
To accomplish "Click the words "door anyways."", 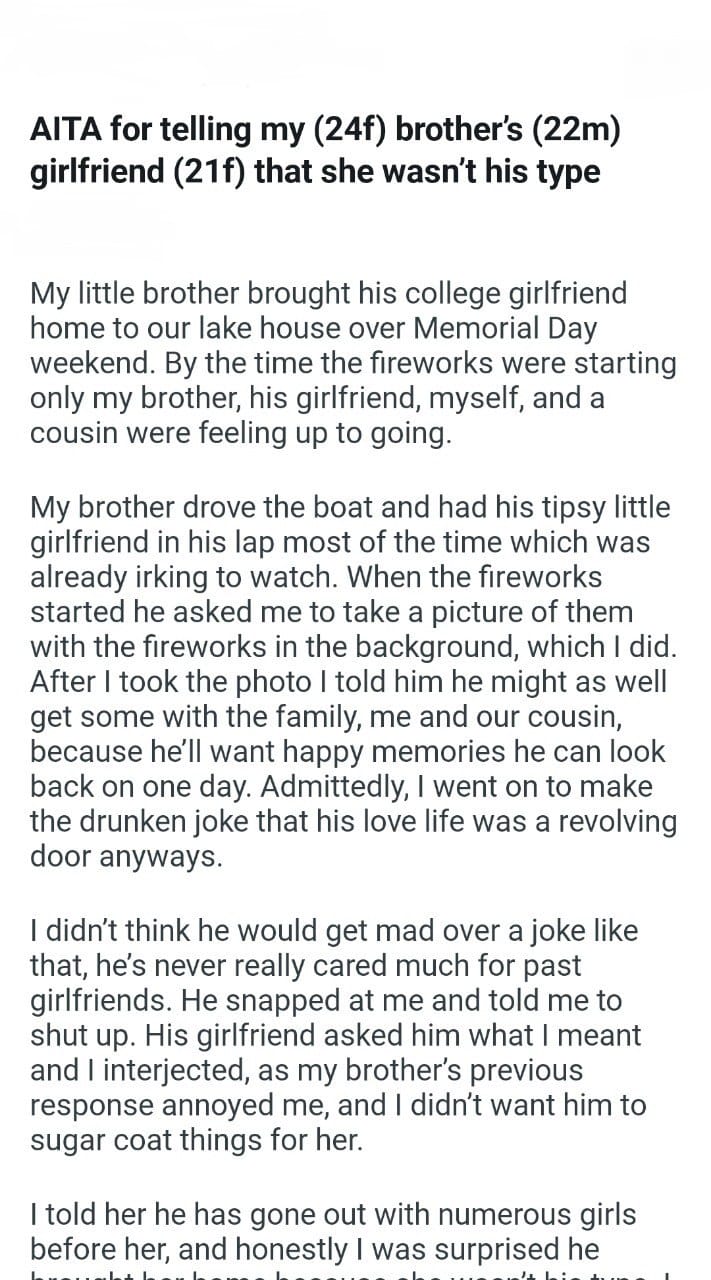I will (x=127, y=857).
